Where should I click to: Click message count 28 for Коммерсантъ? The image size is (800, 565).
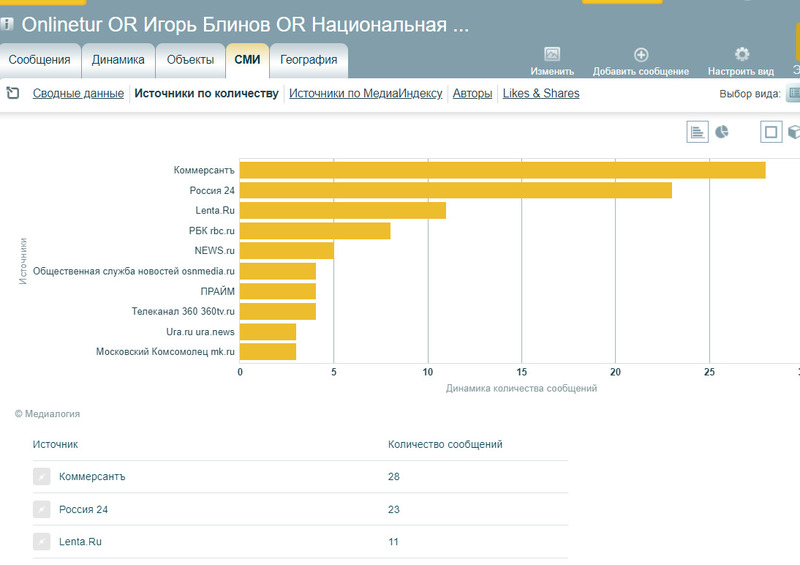(393, 477)
